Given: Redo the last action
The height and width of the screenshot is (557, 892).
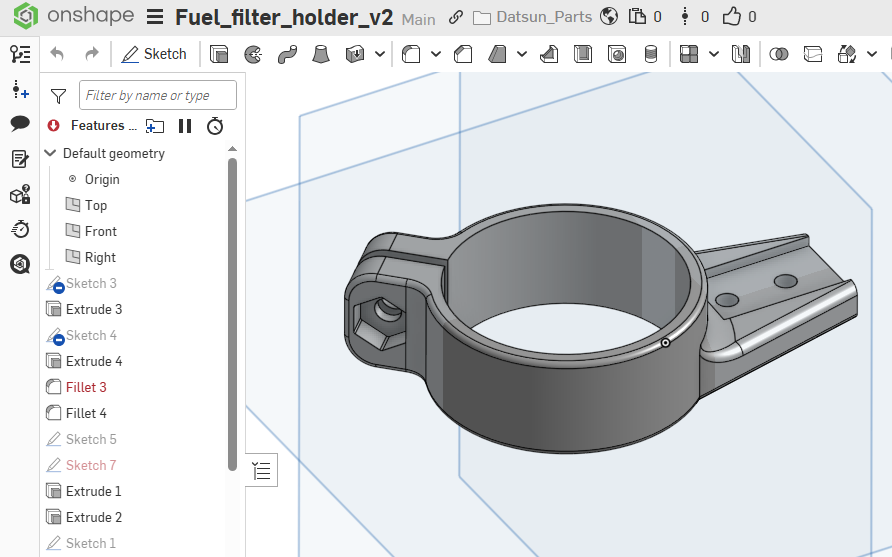Looking at the screenshot, I should [92, 54].
